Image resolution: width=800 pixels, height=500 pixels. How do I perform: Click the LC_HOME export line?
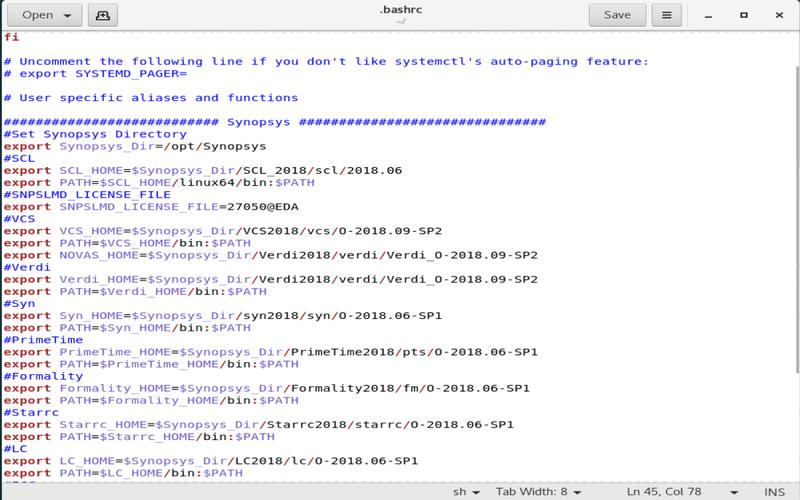211,461
